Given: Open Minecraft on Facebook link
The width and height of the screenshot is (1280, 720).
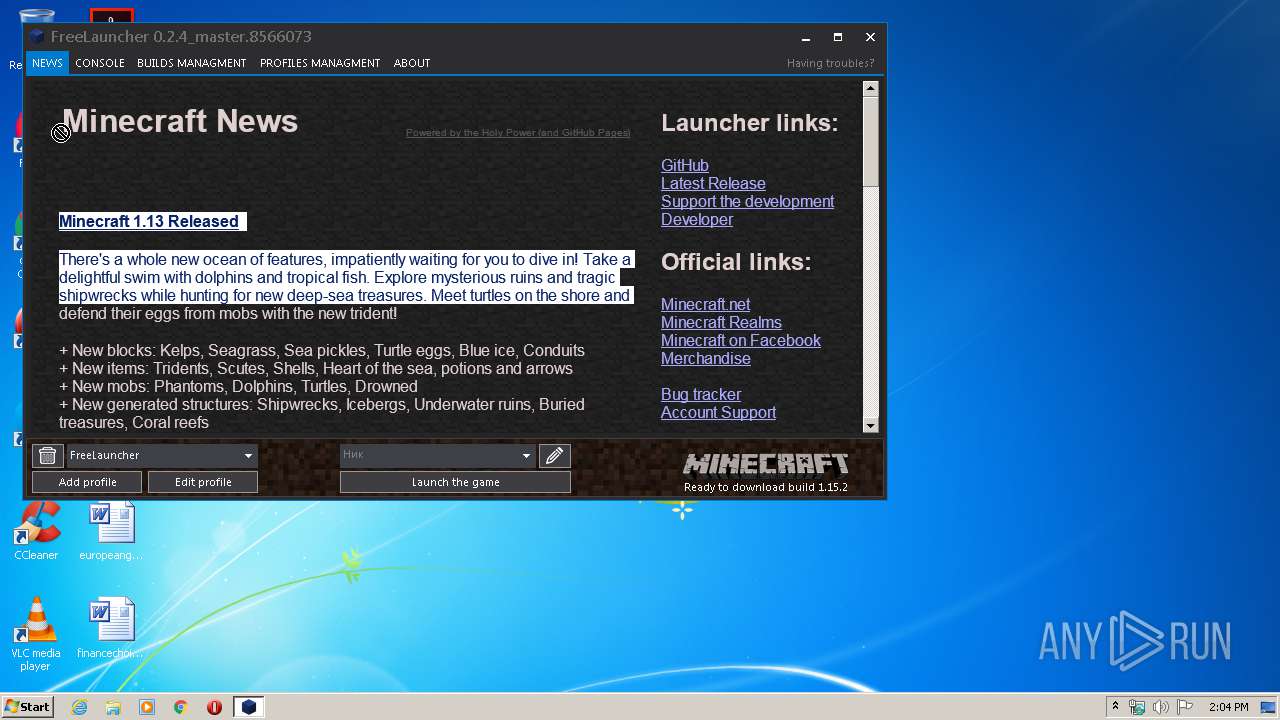Looking at the screenshot, I should tap(741, 341).
